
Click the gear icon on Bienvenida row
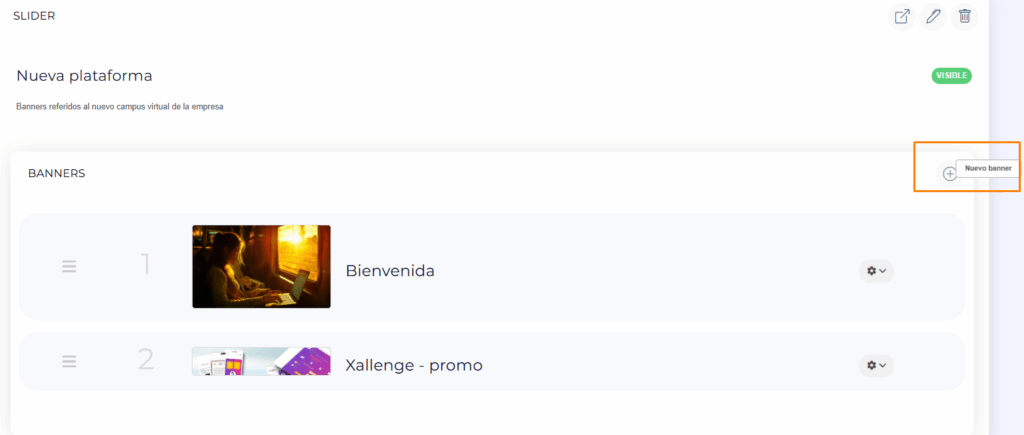pos(871,270)
